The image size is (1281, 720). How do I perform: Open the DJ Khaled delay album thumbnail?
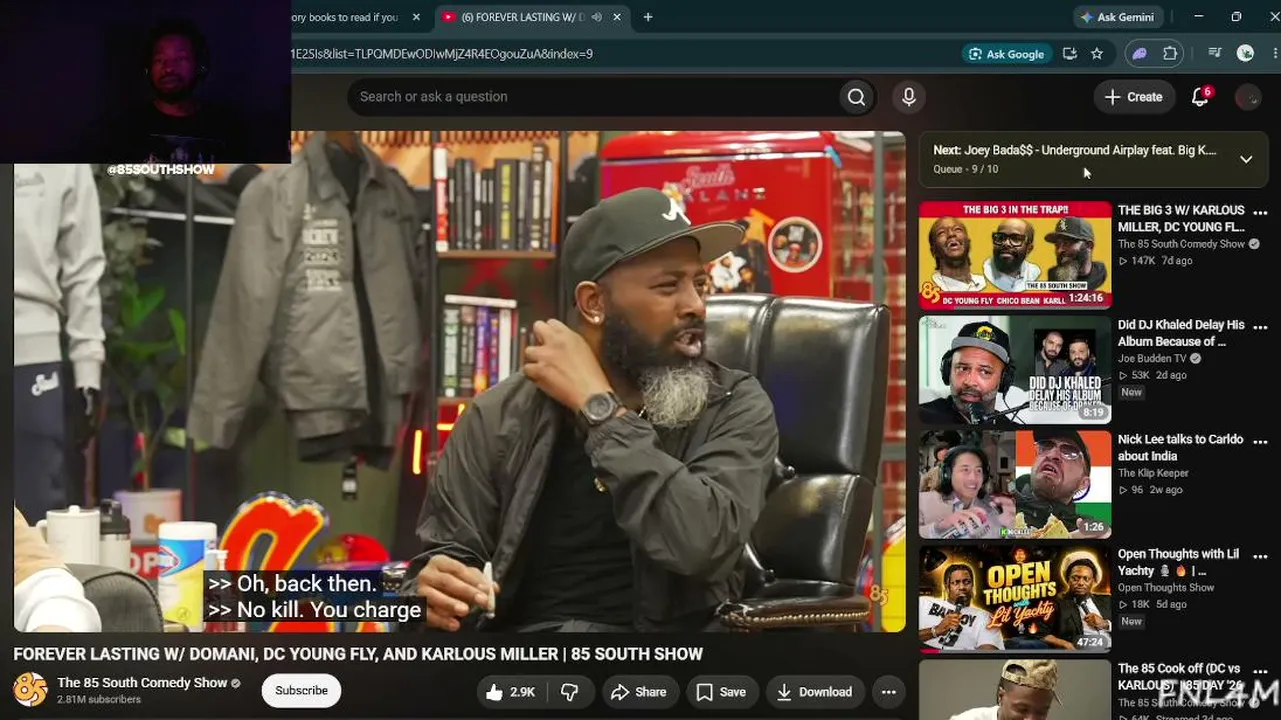pyautogui.click(x=1015, y=370)
